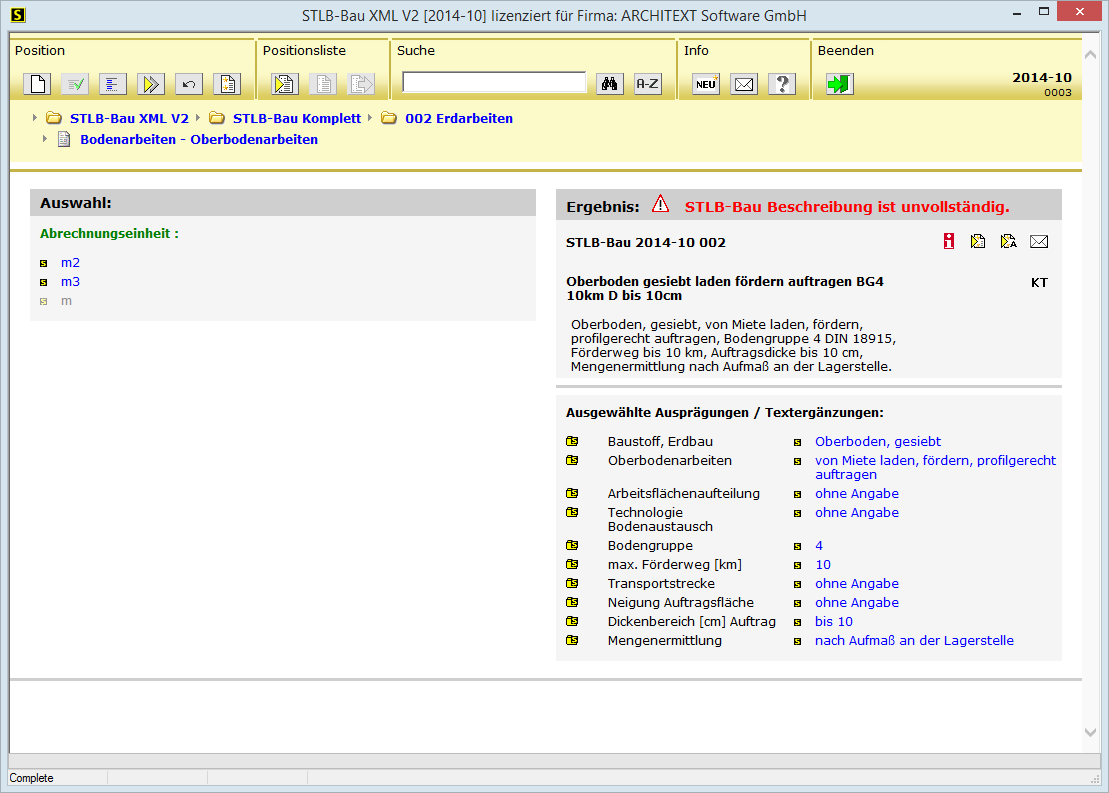Click the KT unit label in result
1109x793 pixels.
tap(1039, 282)
